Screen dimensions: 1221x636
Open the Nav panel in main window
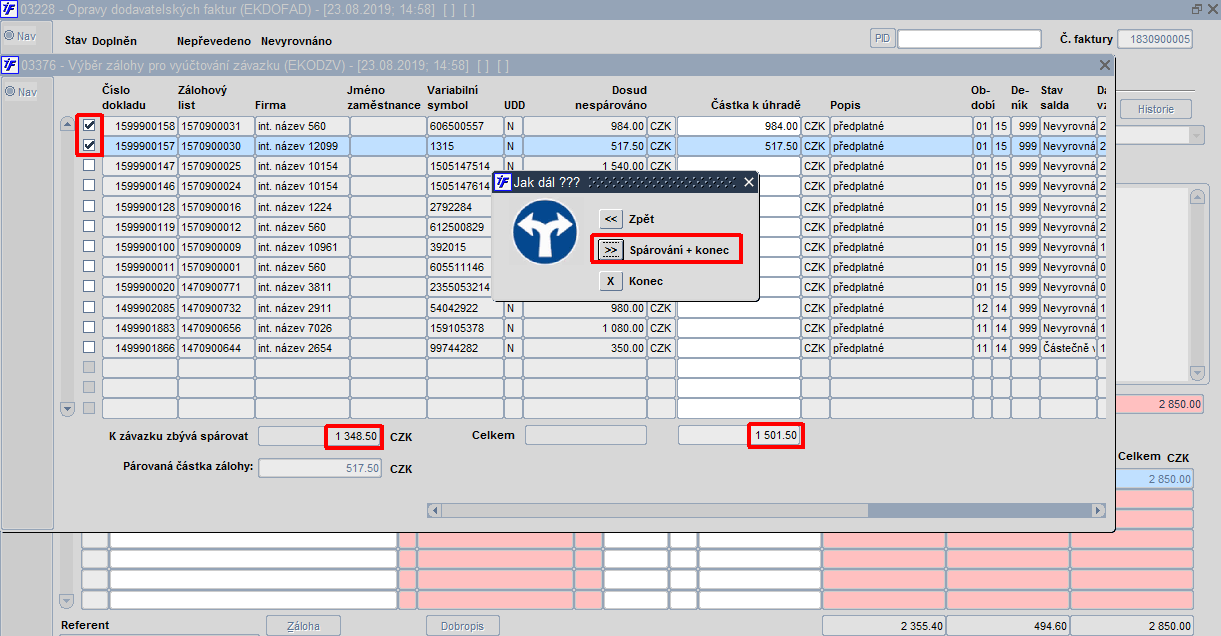20,36
